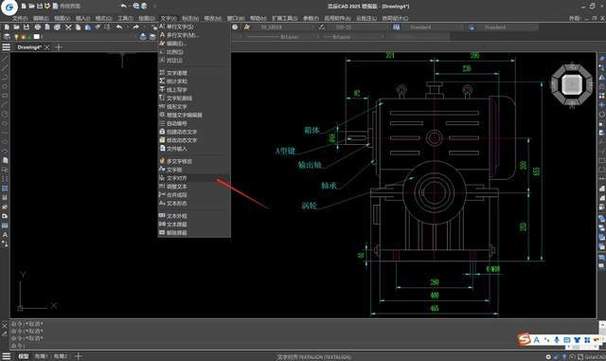Open the multileader style Standard dropdown
This screenshot has width=606, height=361.
(x=507, y=27)
